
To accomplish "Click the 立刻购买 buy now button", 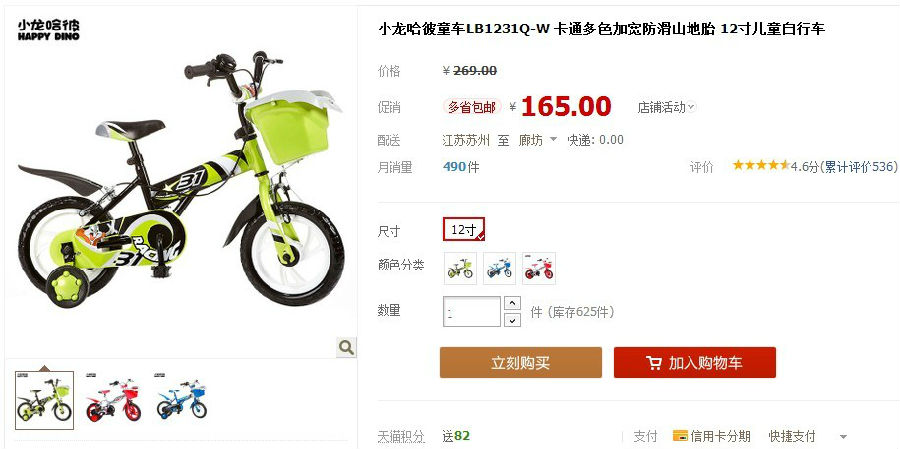I will tap(521, 362).
